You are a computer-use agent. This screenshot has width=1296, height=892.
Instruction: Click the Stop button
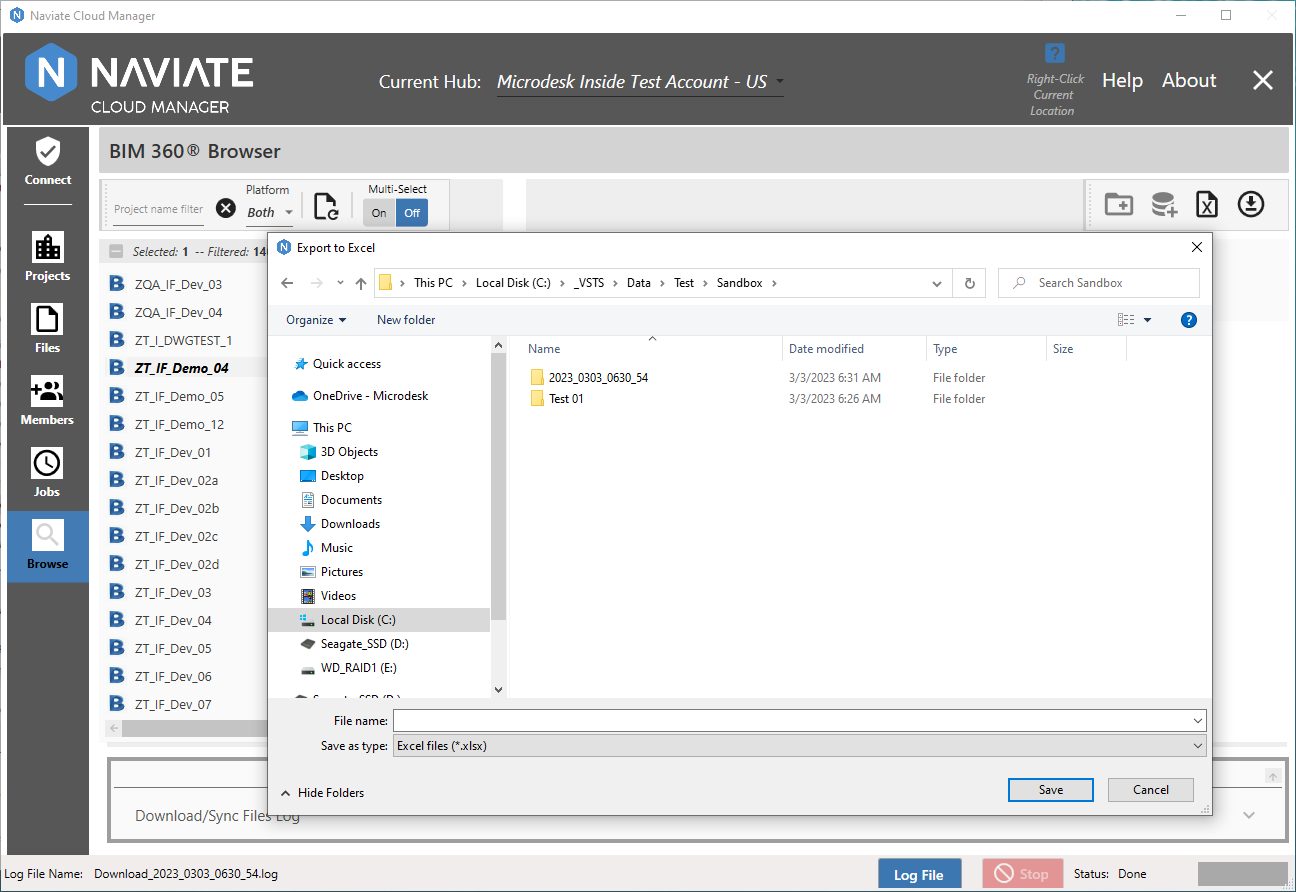(x=1022, y=875)
